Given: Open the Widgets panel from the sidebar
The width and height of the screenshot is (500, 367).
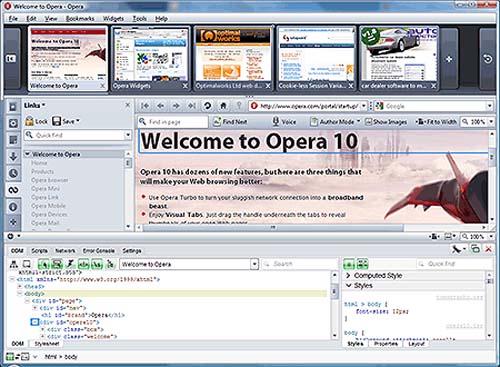Looking at the screenshot, I should point(13,123).
